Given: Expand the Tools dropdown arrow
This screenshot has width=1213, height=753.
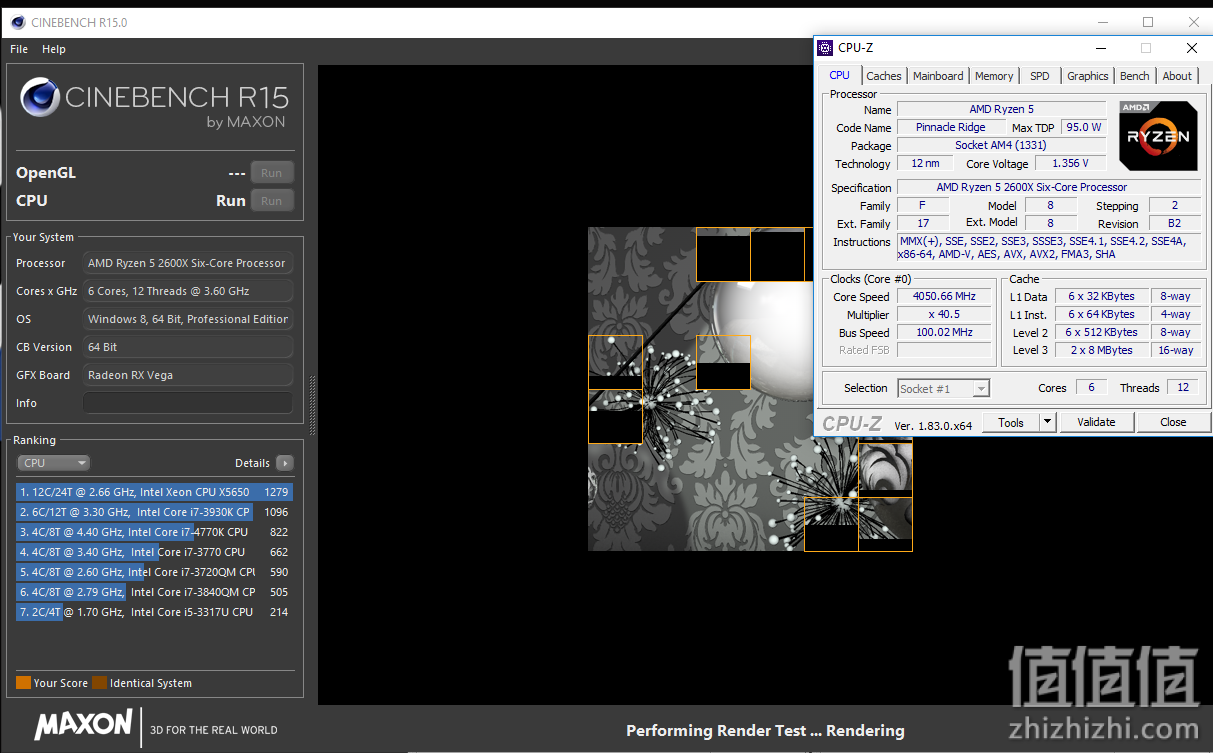Looking at the screenshot, I should pyautogui.click(x=1048, y=423).
